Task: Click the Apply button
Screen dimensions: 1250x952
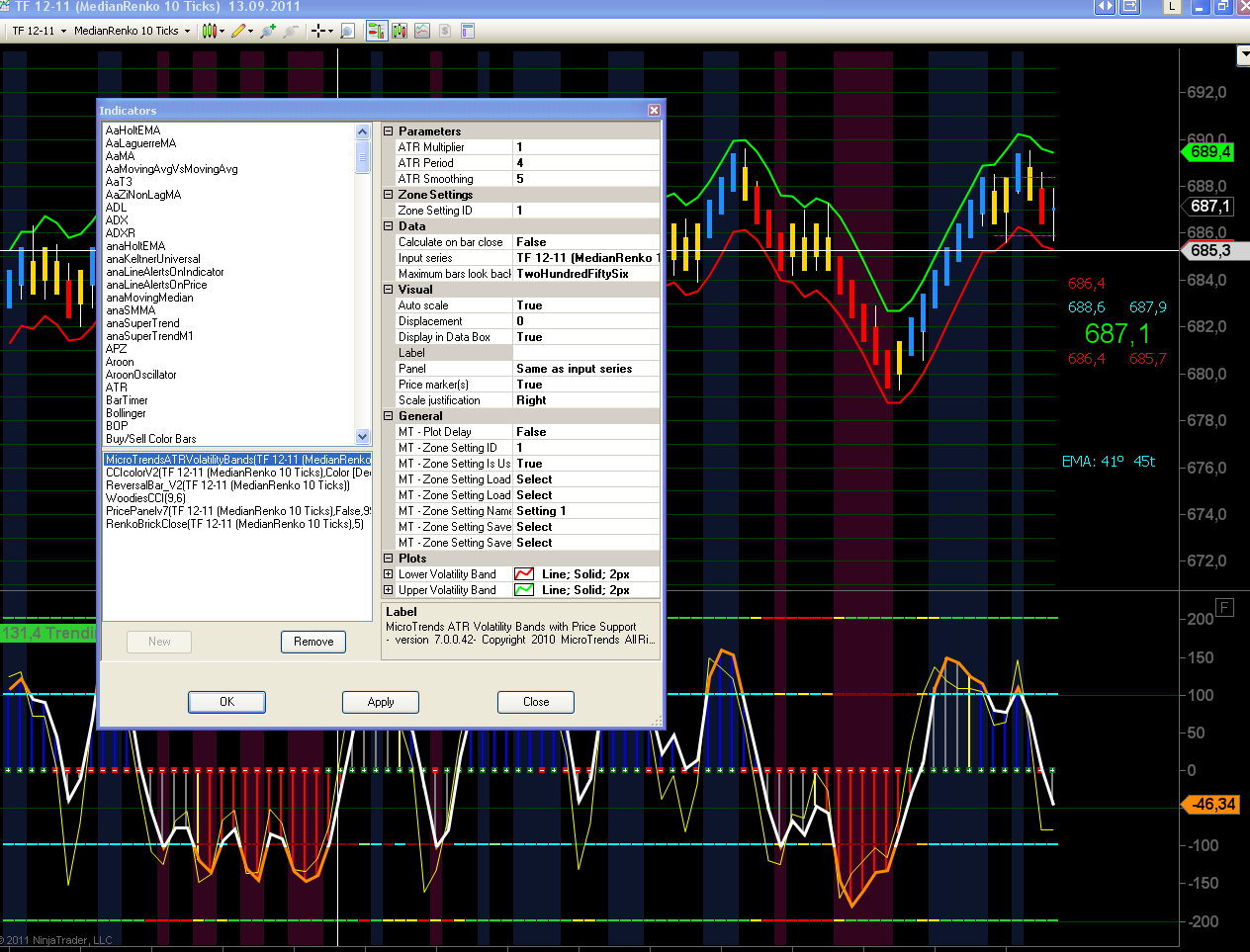Action: pyautogui.click(x=381, y=702)
